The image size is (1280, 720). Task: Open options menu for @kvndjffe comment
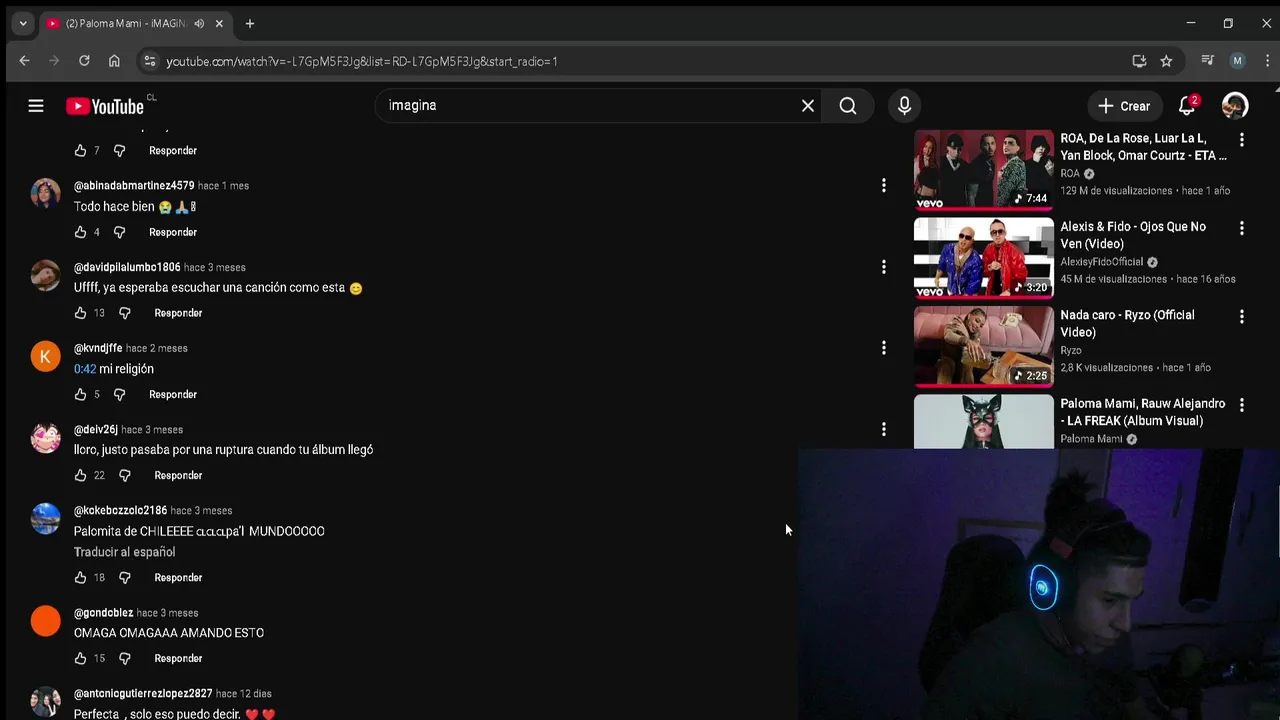[x=883, y=348]
